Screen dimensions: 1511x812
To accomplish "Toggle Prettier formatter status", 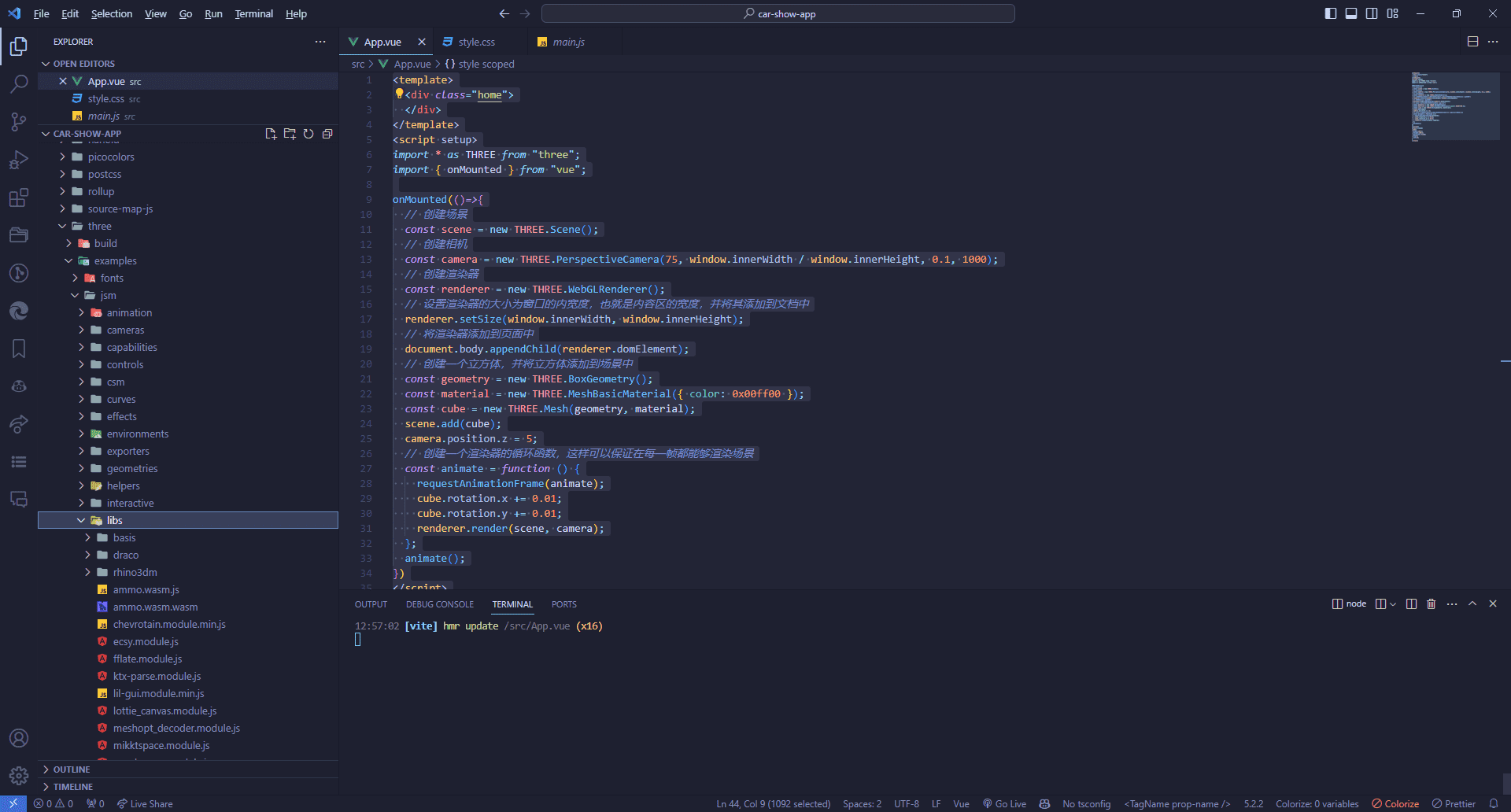I will pyautogui.click(x=1454, y=803).
